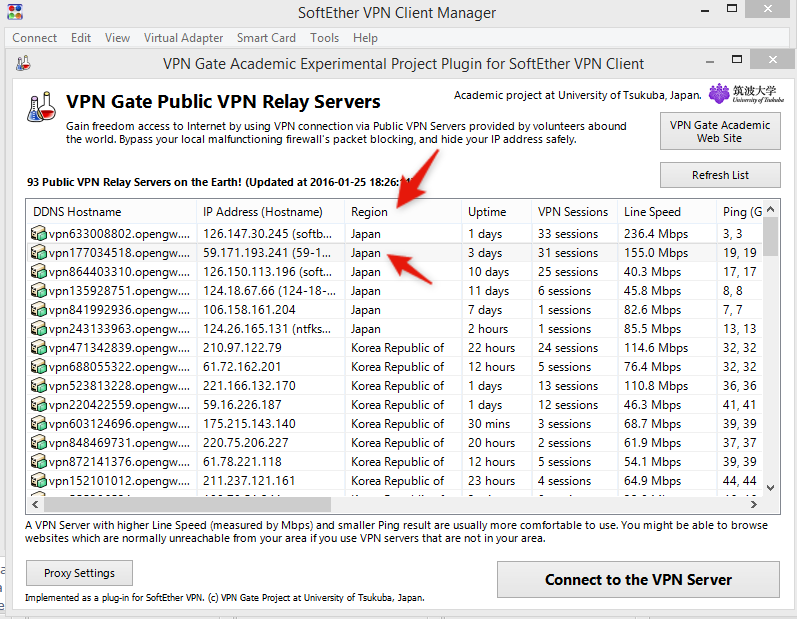The width and height of the screenshot is (797, 619).
Task: Click the horizontal scroll right arrow
Action: coord(754,505)
